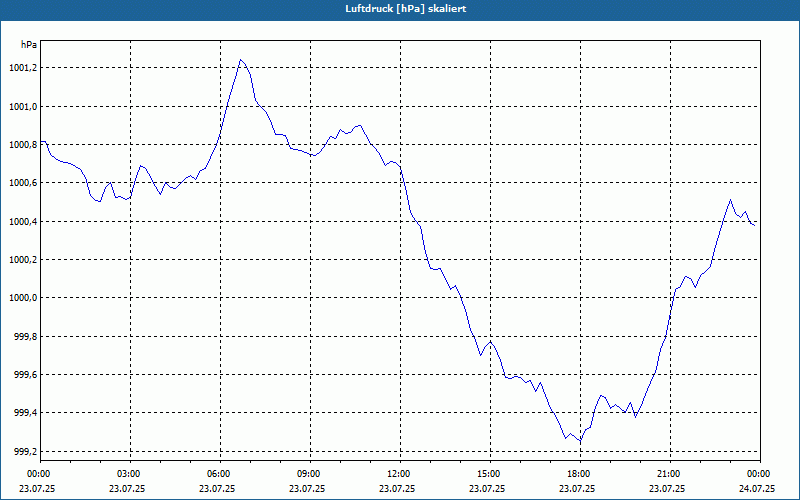Click the 1001,0 pressure axis label
The width and height of the screenshot is (800, 500).
click(22, 107)
